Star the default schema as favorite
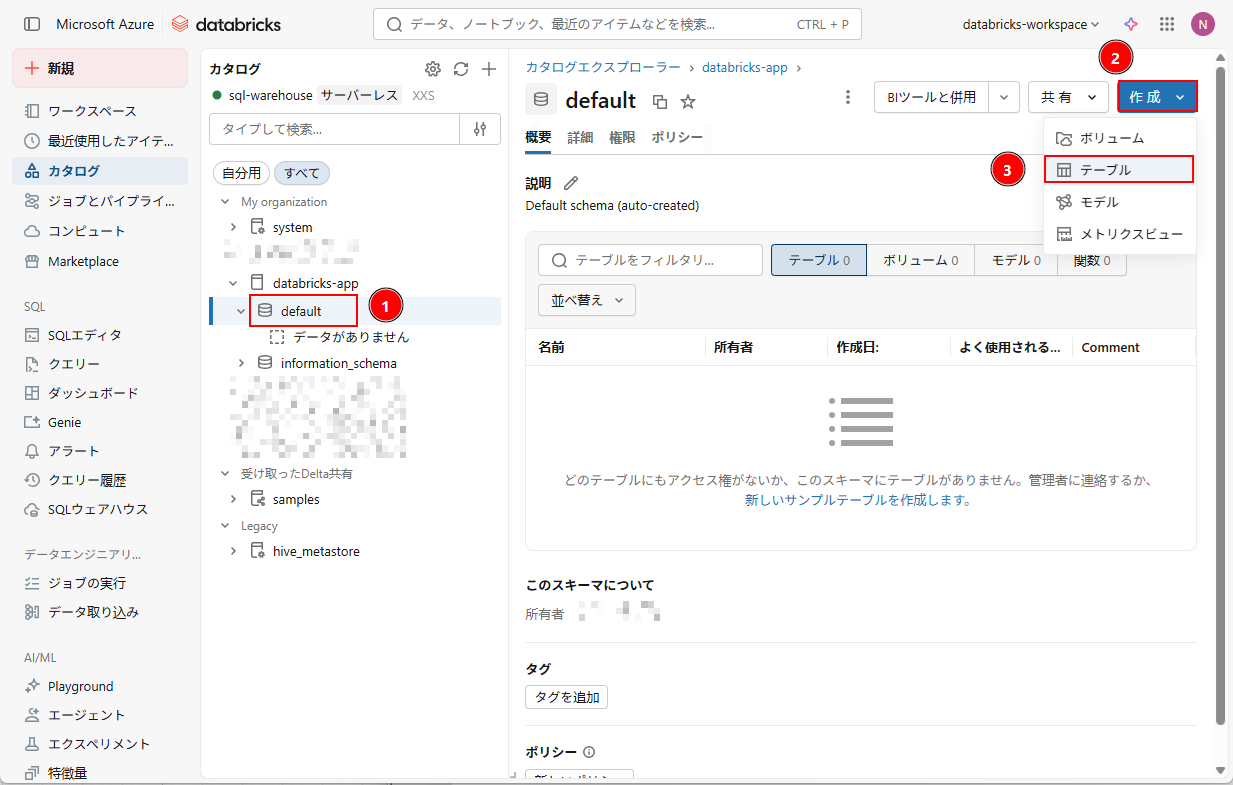 tap(688, 101)
